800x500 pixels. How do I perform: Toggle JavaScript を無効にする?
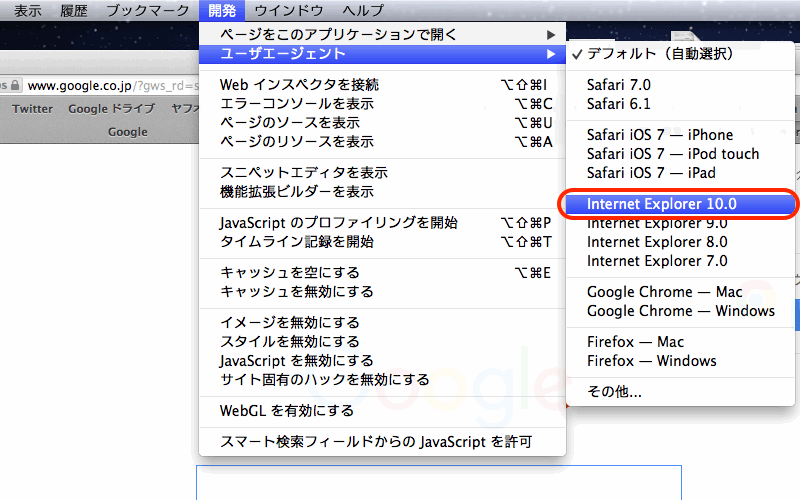pyautogui.click(x=296, y=361)
